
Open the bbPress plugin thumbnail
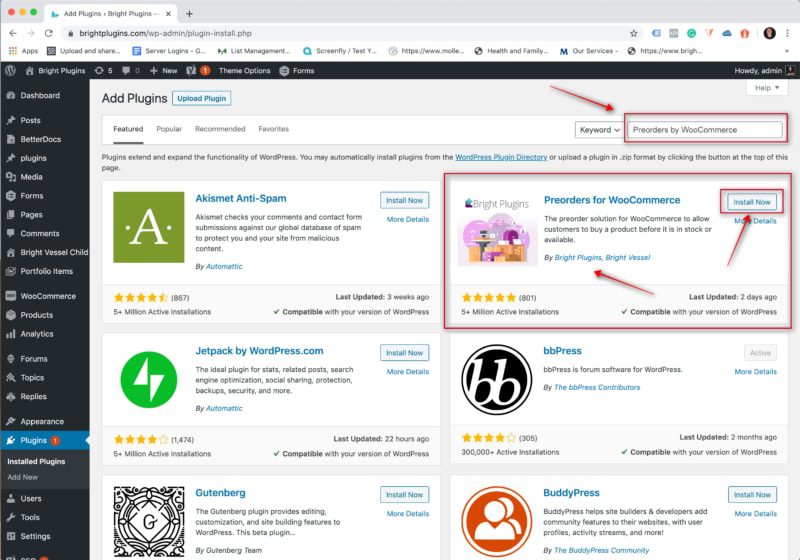496,379
